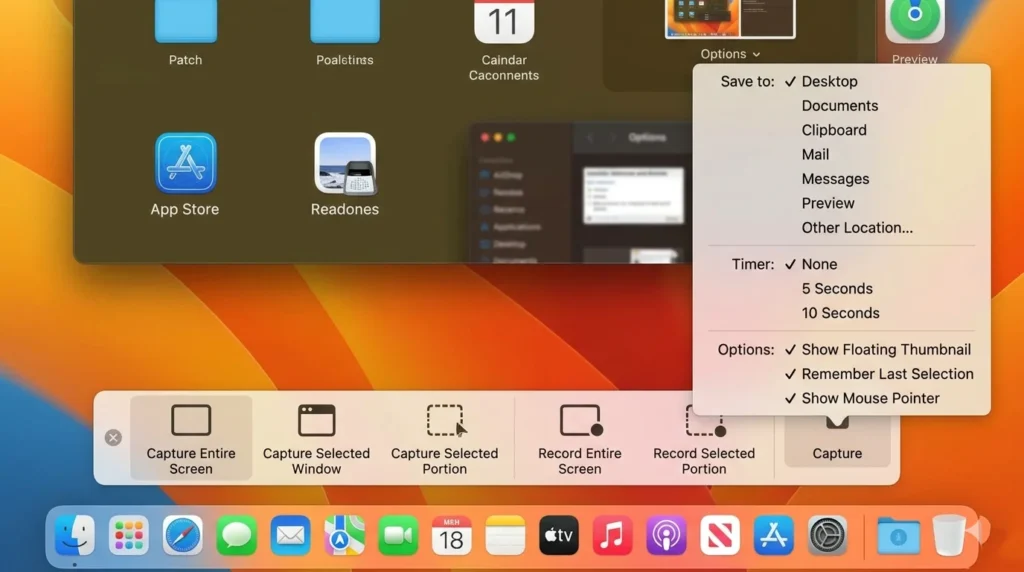
Task: Open News in the Dock
Action: [720, 535]
